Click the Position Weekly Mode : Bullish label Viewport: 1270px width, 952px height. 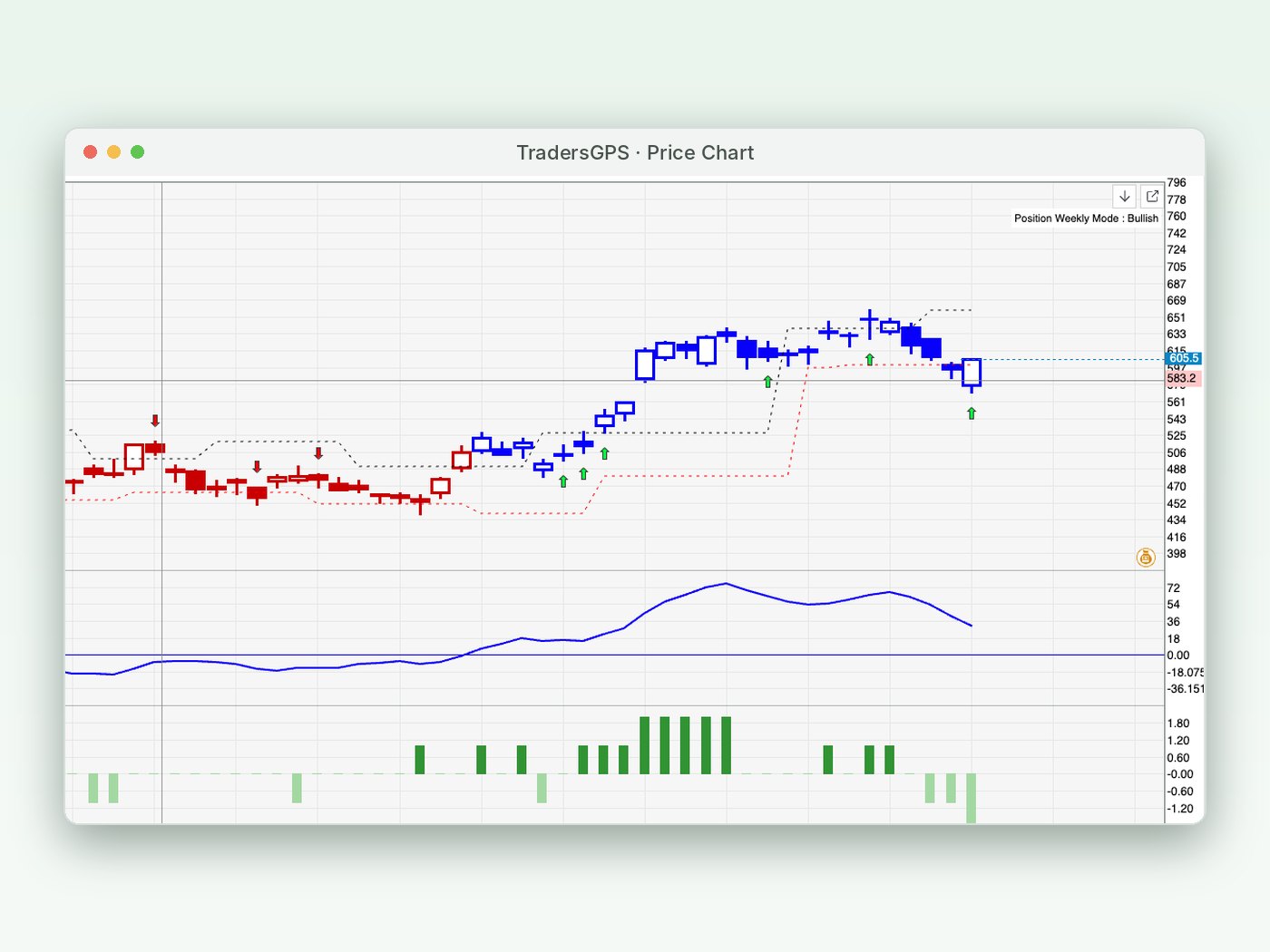click(1086, 219)
